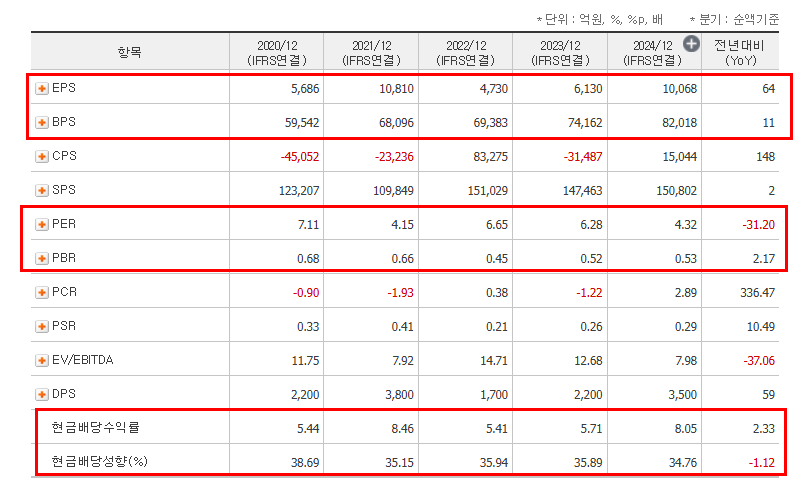Click the DPS row label
The width and height of the screenshot is (793, 486).
coord(64,393)
